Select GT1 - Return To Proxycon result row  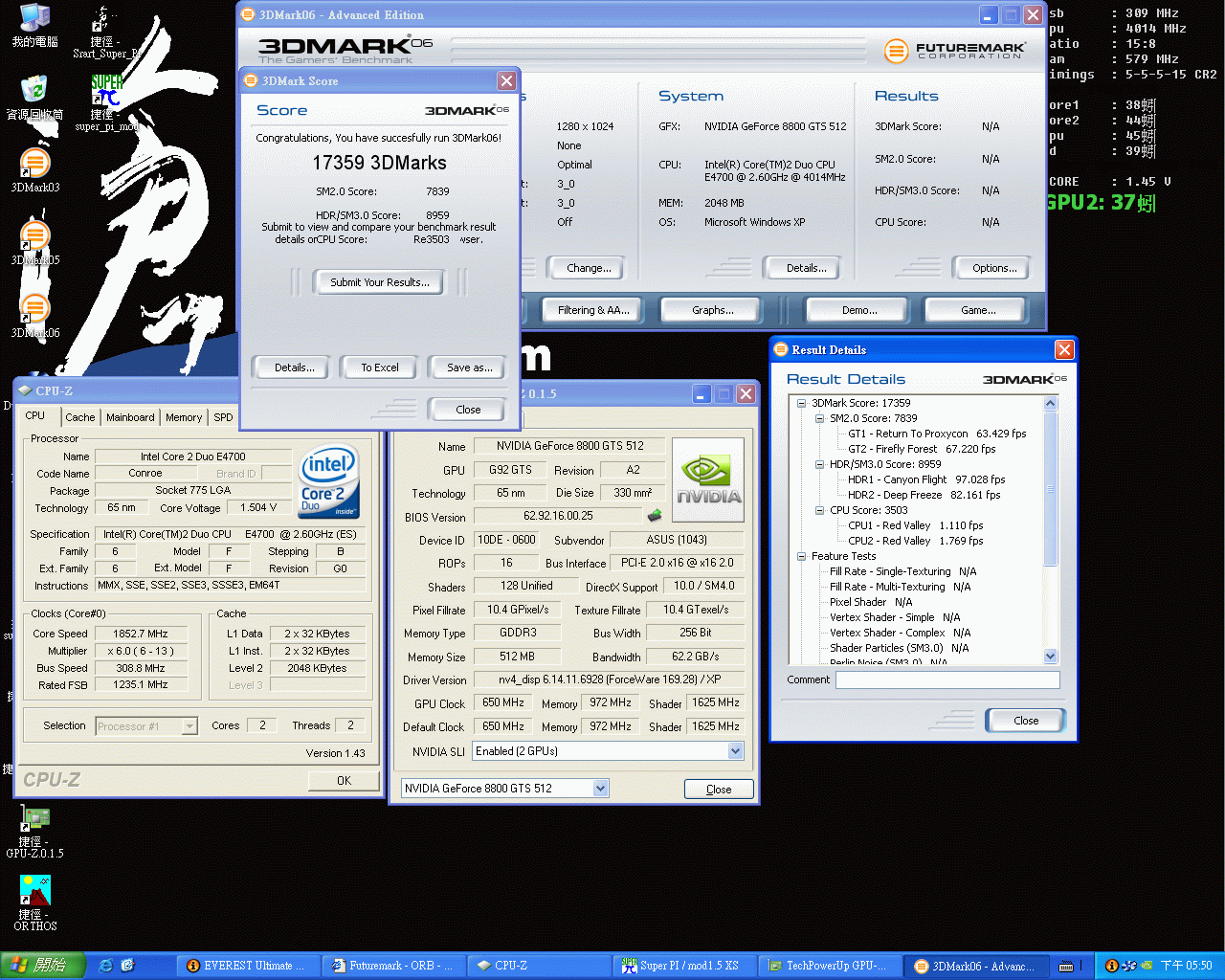(937, 434)
